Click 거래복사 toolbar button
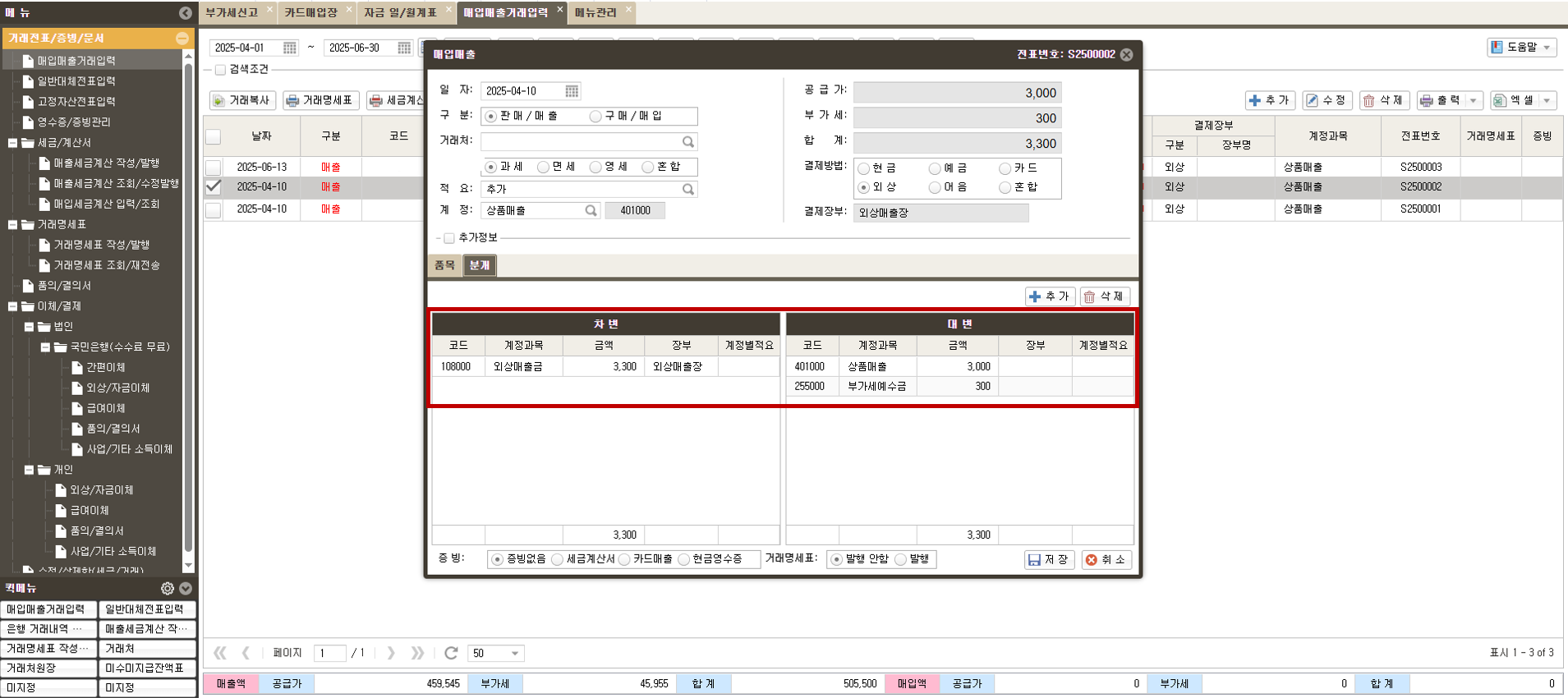1568x698 pixels. [x=242, y=100]
